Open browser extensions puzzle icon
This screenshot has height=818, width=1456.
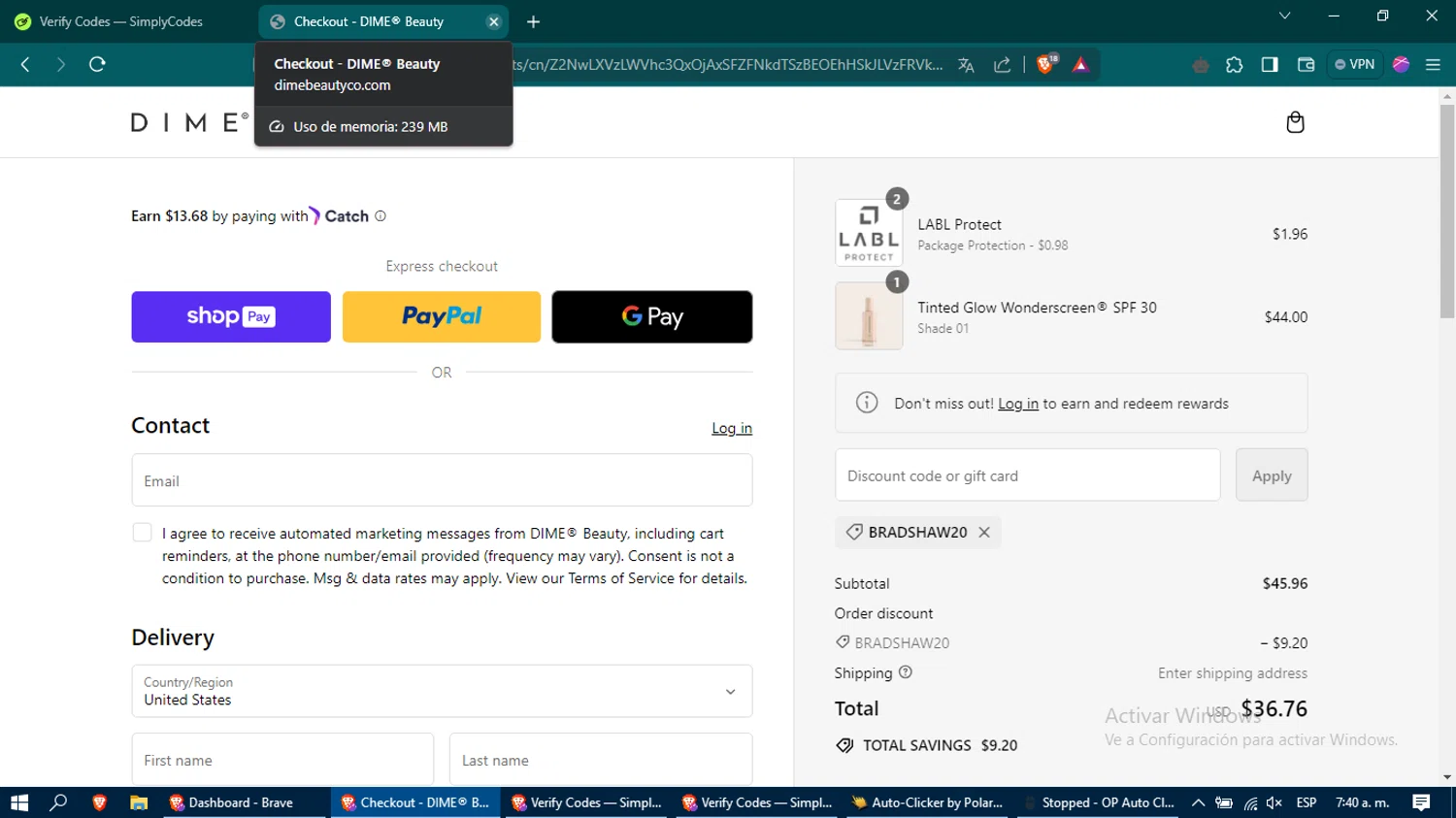[x=1235, y=65]
